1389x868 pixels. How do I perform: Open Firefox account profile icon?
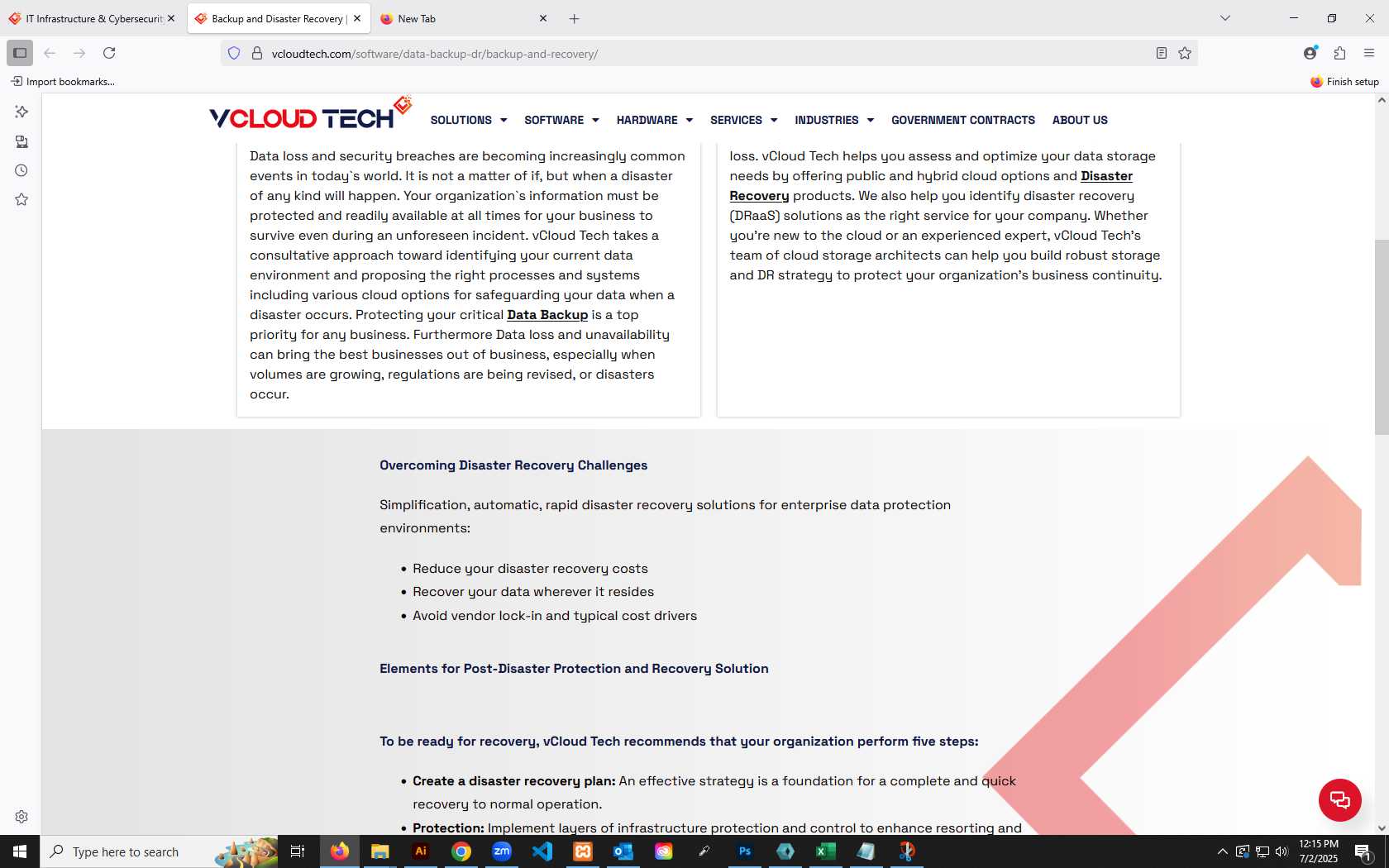(1310, 53)
